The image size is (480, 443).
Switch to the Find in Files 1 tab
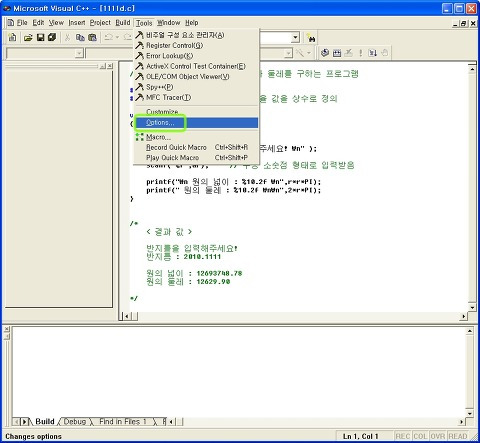pos(123,421)
